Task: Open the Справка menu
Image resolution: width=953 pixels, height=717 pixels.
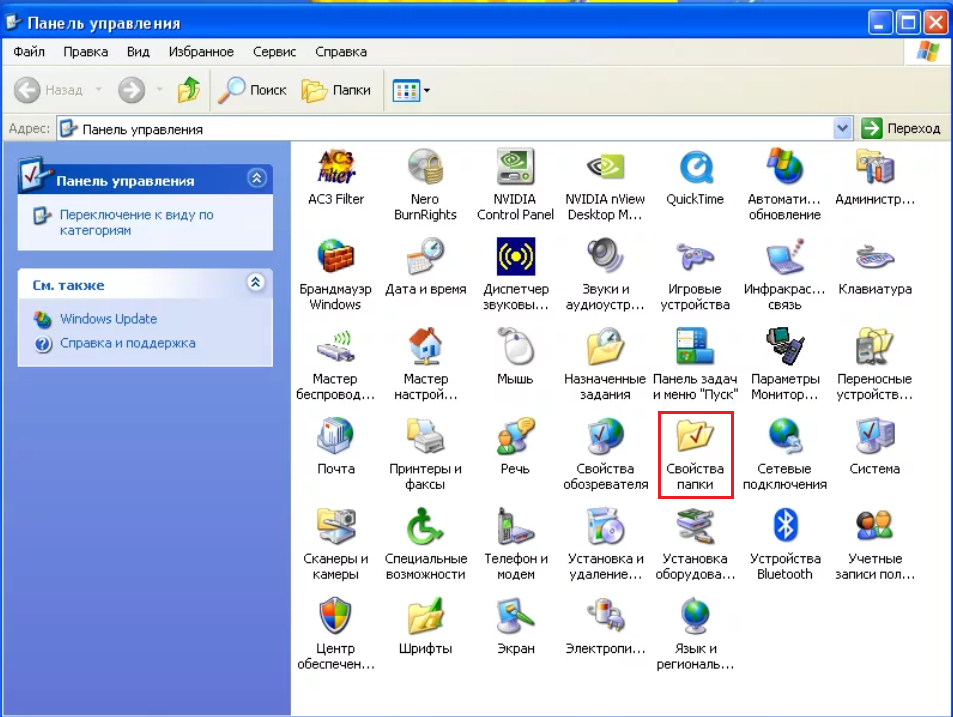Action: [x=341, y=52]
